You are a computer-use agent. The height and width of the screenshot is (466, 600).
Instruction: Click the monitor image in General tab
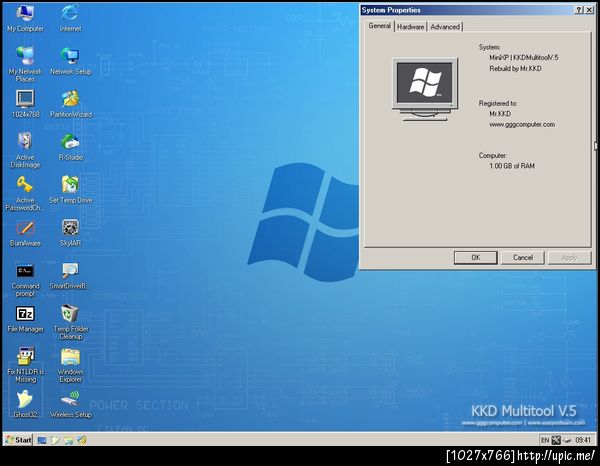click(425, 89)
